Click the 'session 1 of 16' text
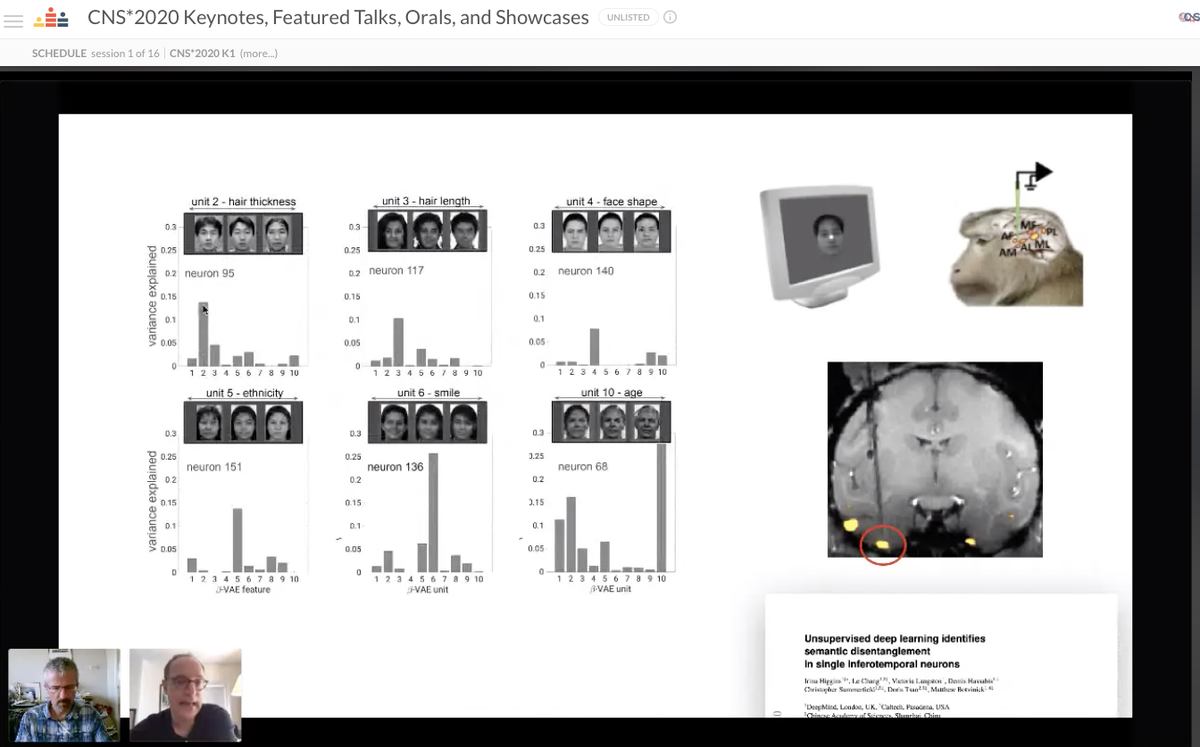 point(127,53)
